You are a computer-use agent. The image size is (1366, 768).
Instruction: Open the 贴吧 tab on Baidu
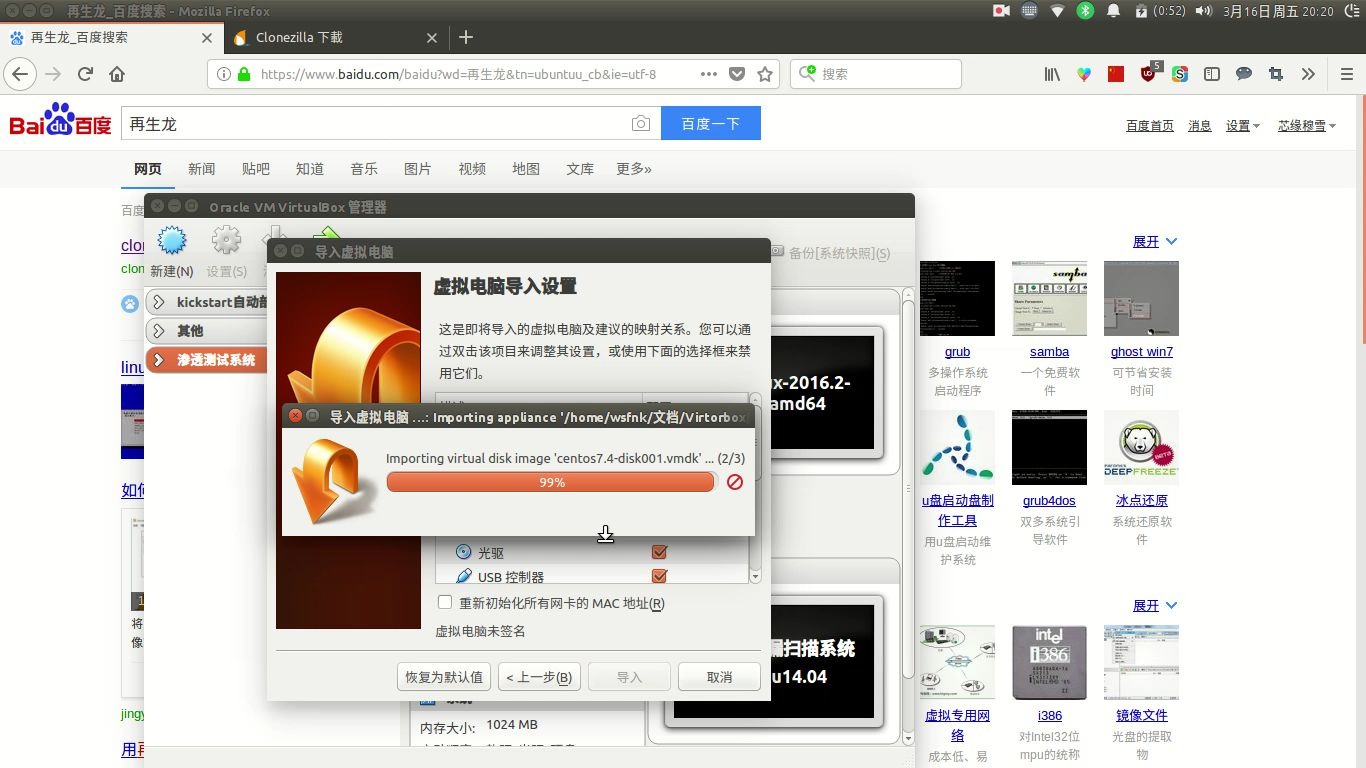[x=256, y=169]
